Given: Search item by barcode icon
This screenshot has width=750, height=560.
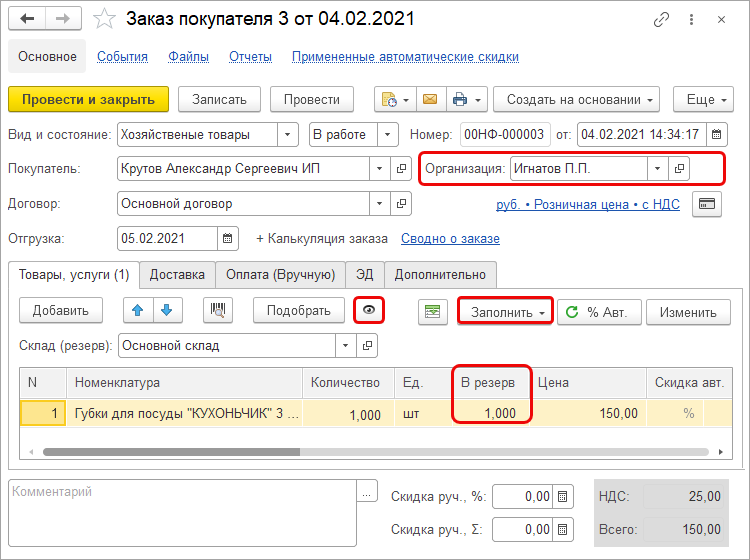Looking at the screenshot, I should (218, 310).
